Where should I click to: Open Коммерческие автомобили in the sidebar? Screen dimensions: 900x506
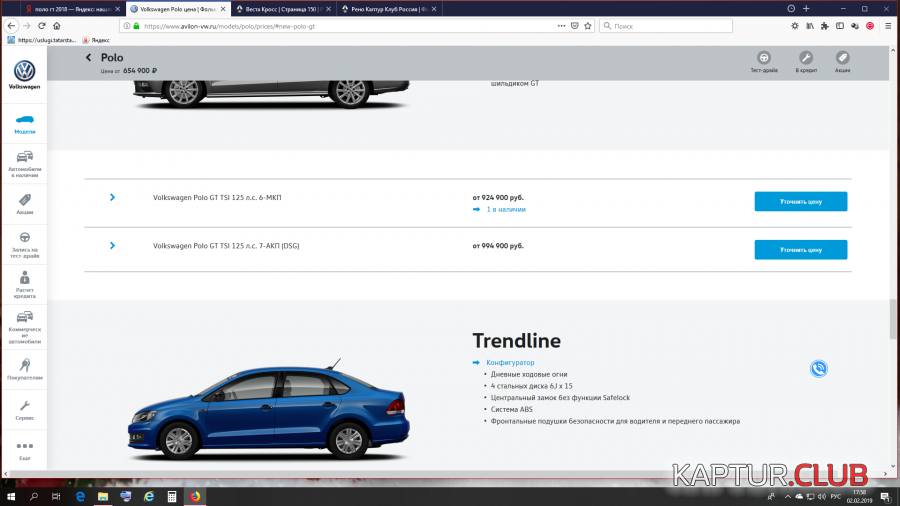click(x=25, y=327)
